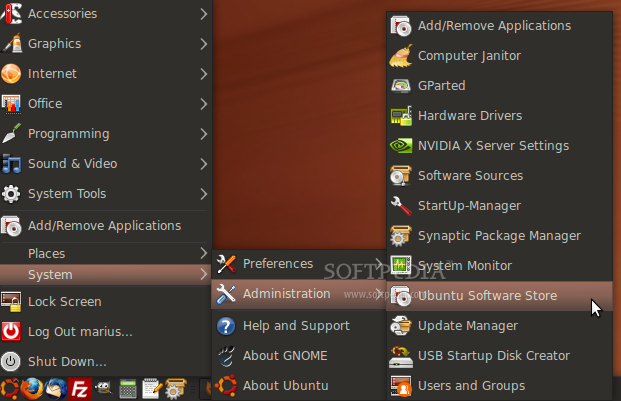The height and width of the screenshot is (401, 621).
Task: Click the System Monitor graph icon
Action: [x=401, y=266]
